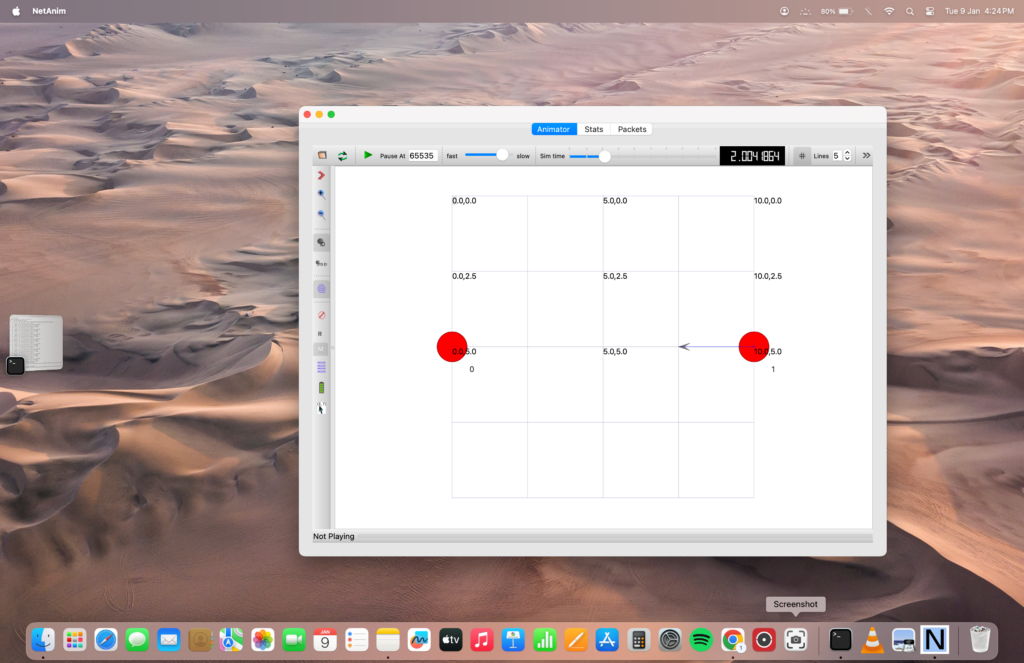The height and width of the screenshot is (663, 1024).
Task: Click the Lines count stepper arrows
Action: pyautogui.click(x=847, y=156)
